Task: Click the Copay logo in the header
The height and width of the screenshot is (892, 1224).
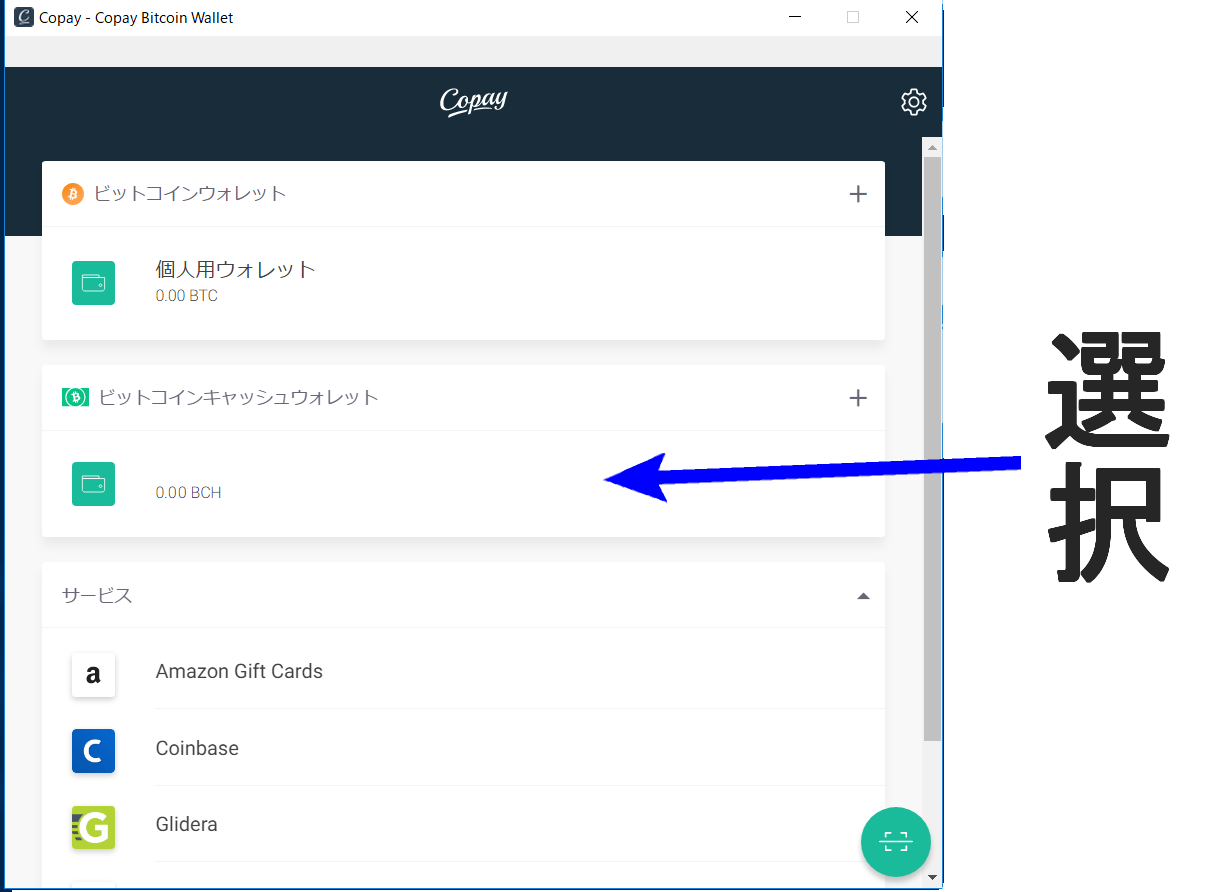Action: (x=473, y=101)
